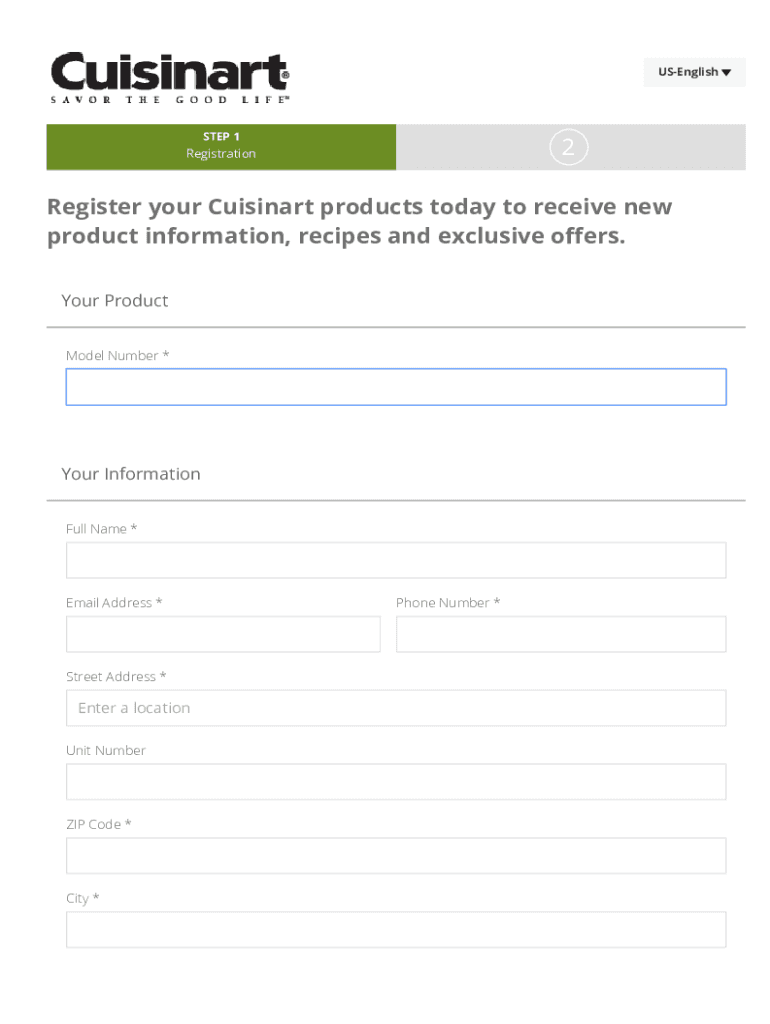Viewport: 770px width, 1024px height.
Task: Click the step 2 circle indicator
Action: click(568, 148)
